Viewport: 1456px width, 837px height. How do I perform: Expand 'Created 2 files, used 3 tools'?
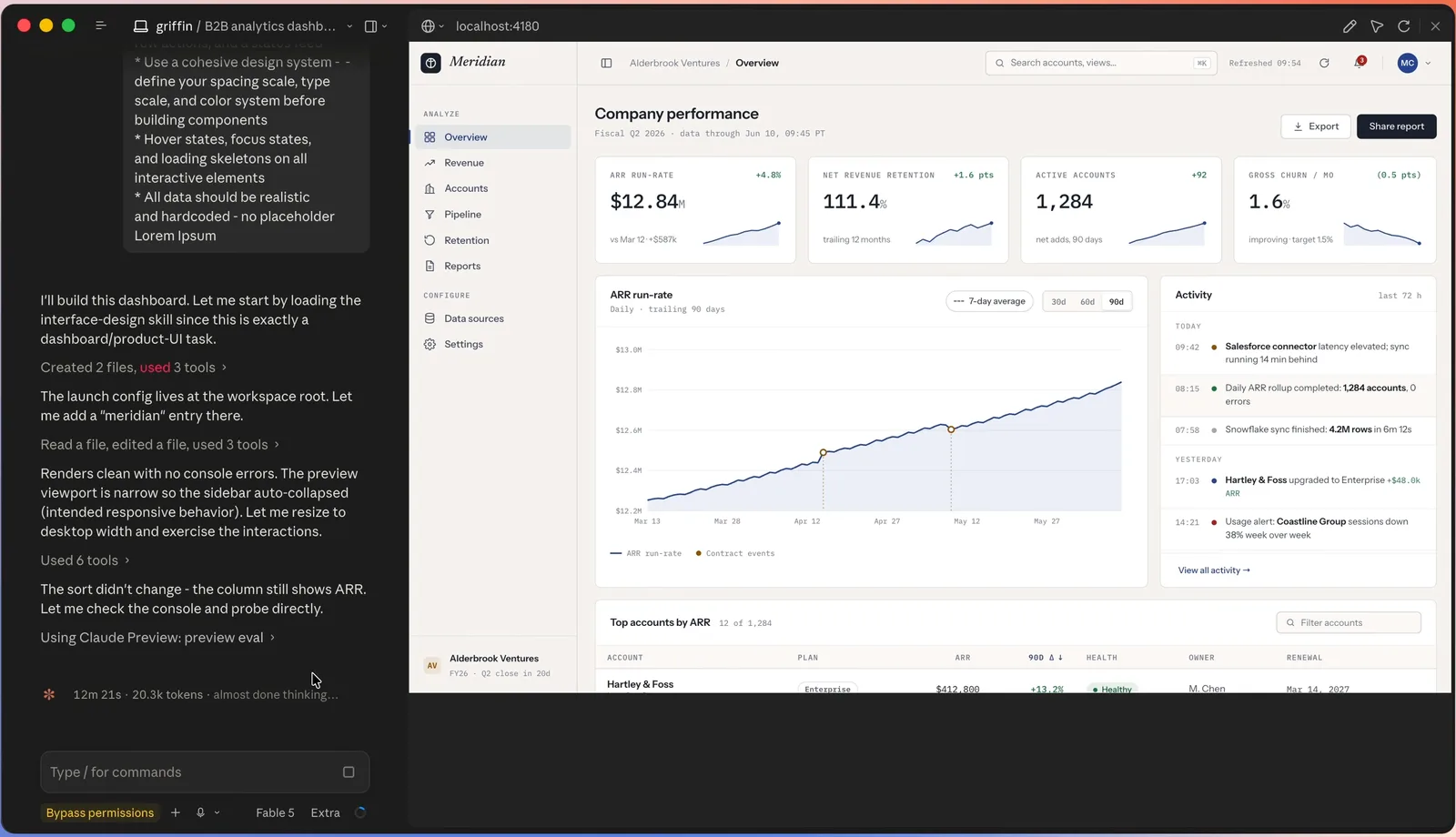click(134, 368)
